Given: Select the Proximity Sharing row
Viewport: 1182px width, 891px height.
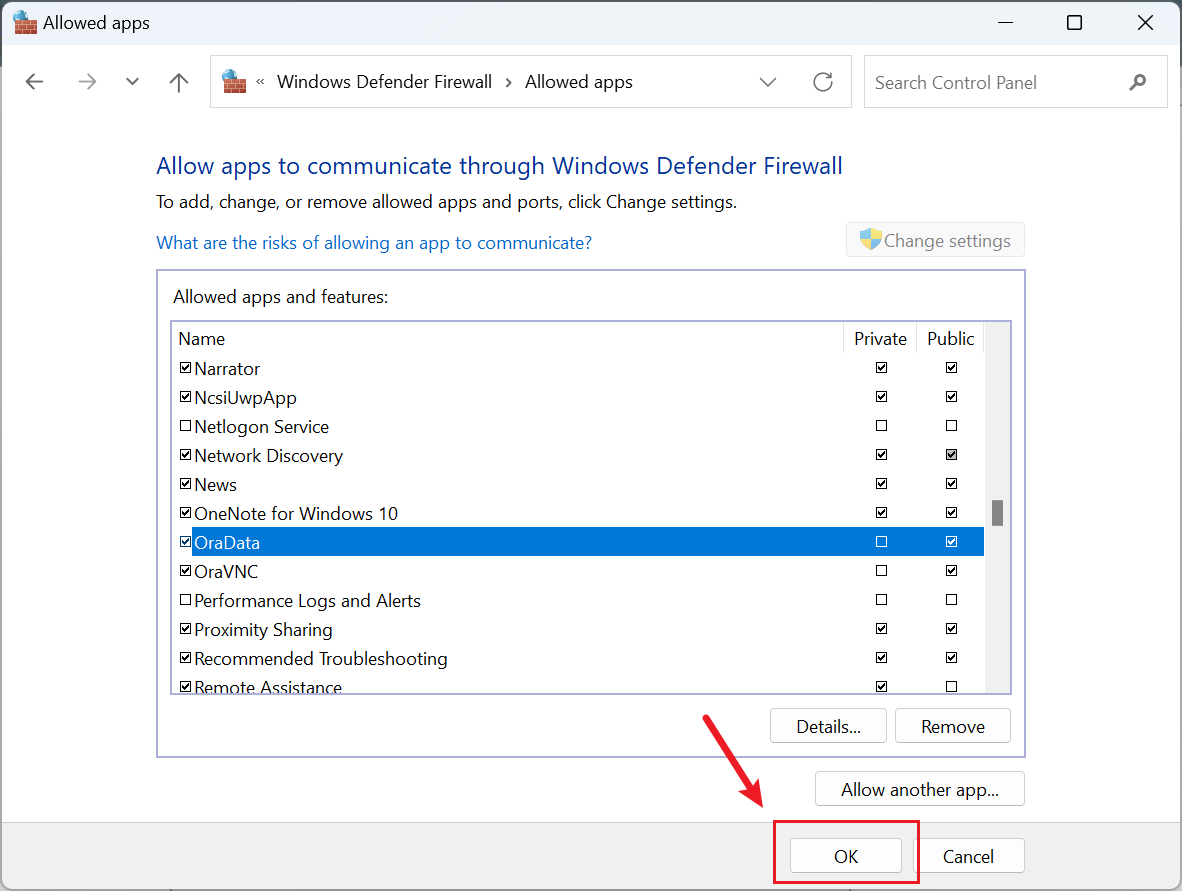Looking at the screenshot, I should coord(578,629).
